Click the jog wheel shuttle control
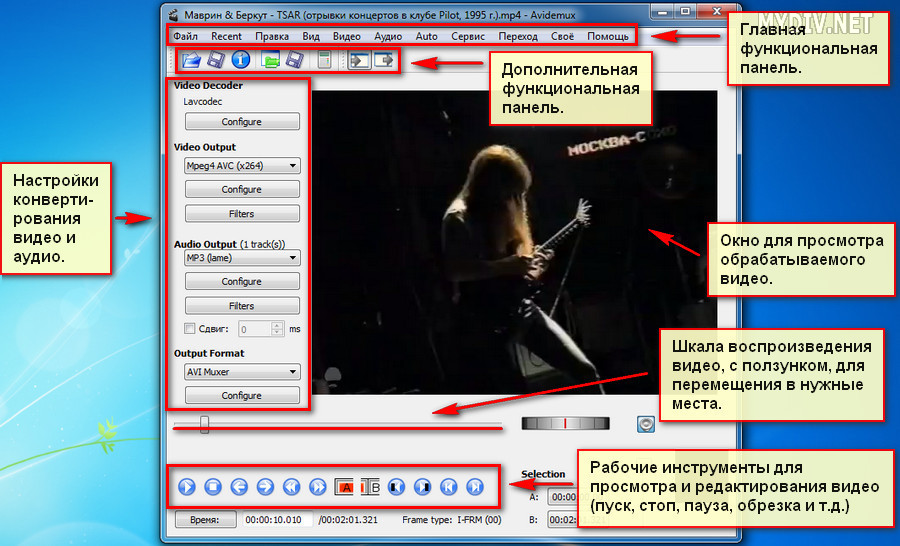Screen dimensions: 900x546 point(565,424)
